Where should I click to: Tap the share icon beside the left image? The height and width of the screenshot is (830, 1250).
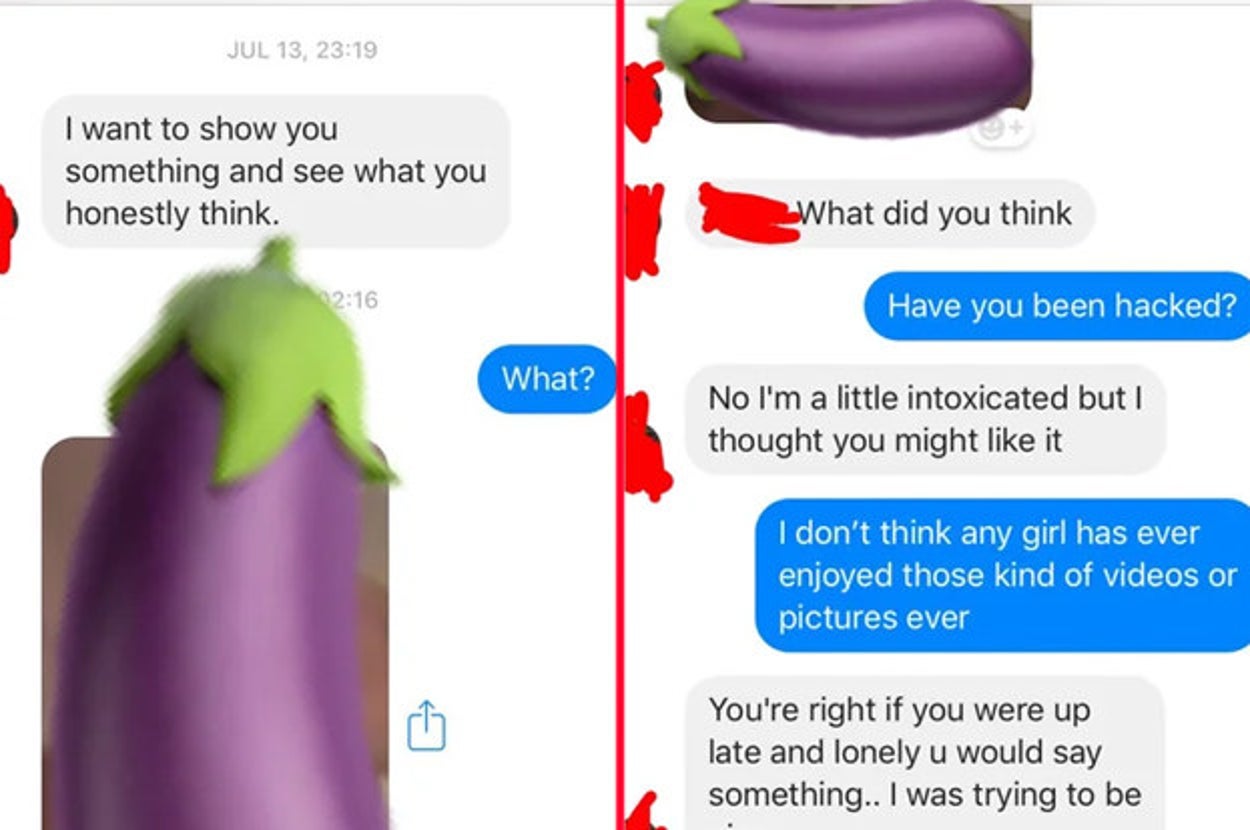click(x=427, y=726)
